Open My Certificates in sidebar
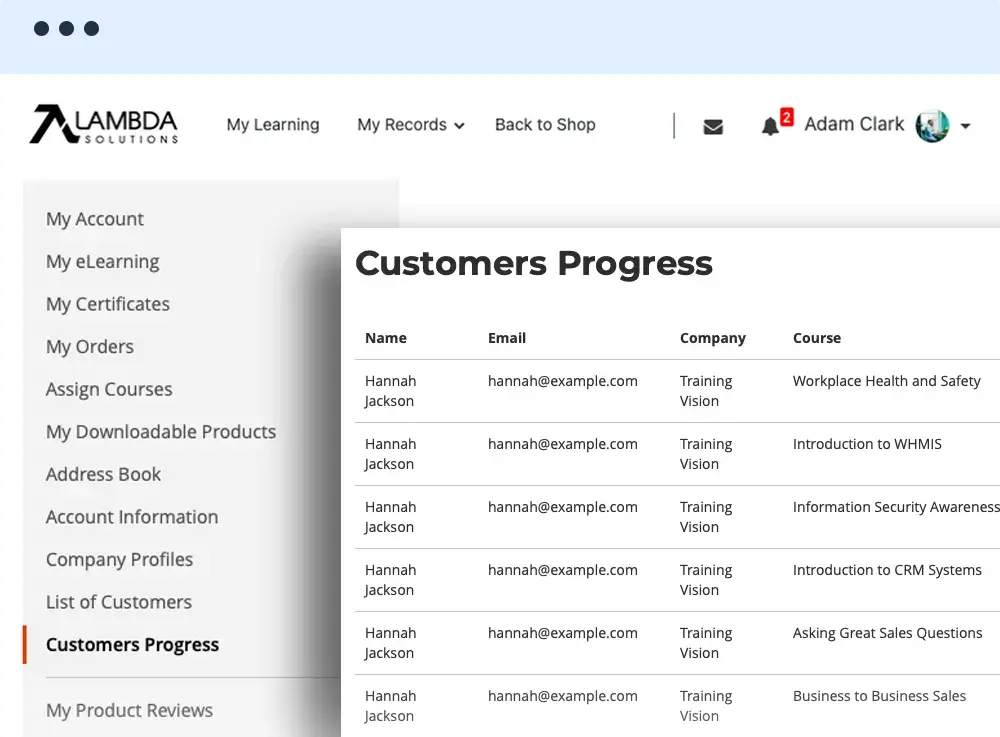The image size is (1000, 737). (x=108, y=305)
